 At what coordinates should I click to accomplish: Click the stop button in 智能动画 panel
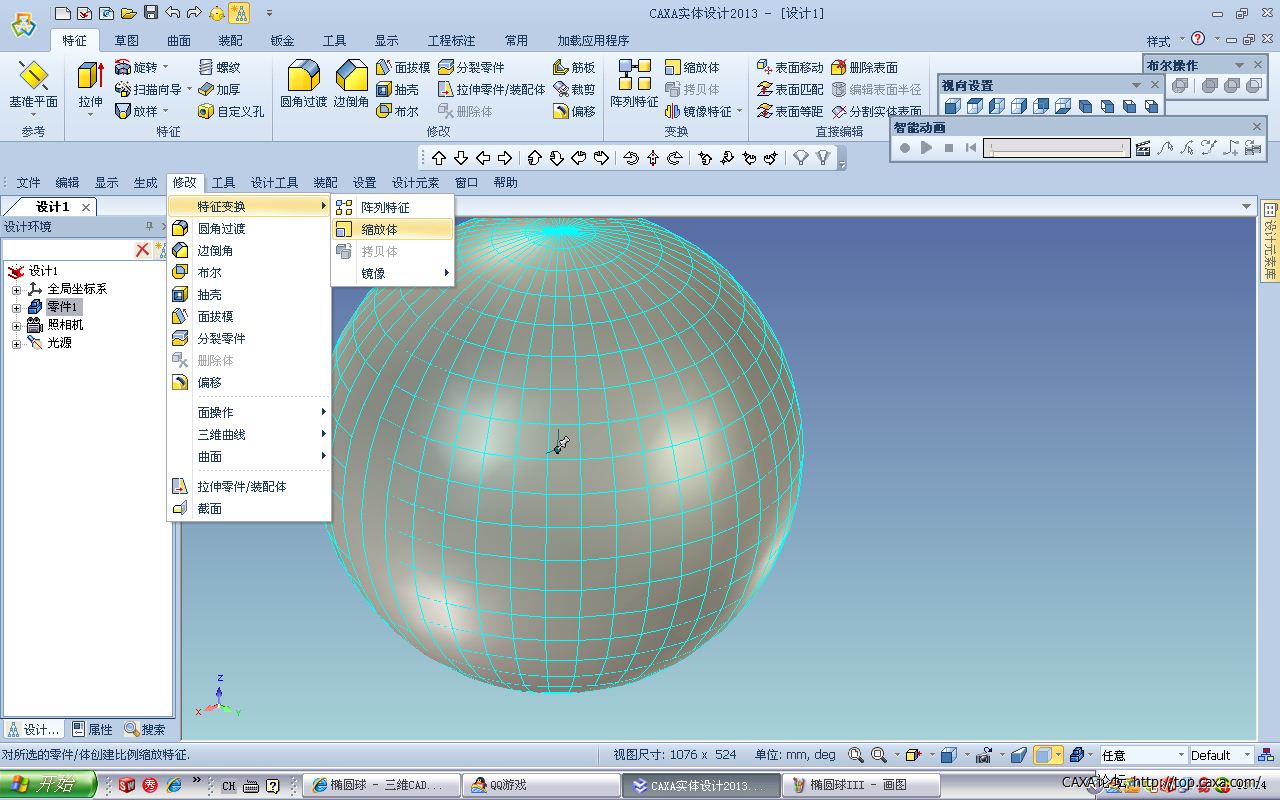pos(949,148)
